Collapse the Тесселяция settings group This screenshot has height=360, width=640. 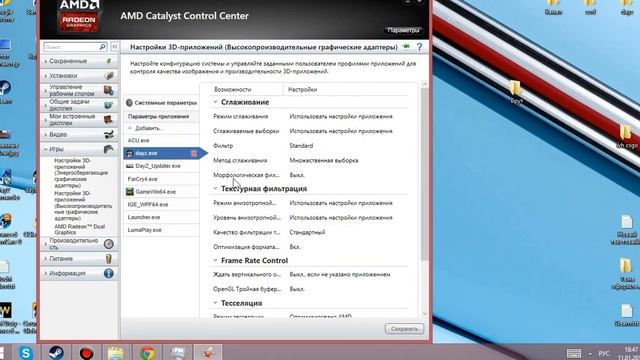pyautogui.click(x=216, y=303)
